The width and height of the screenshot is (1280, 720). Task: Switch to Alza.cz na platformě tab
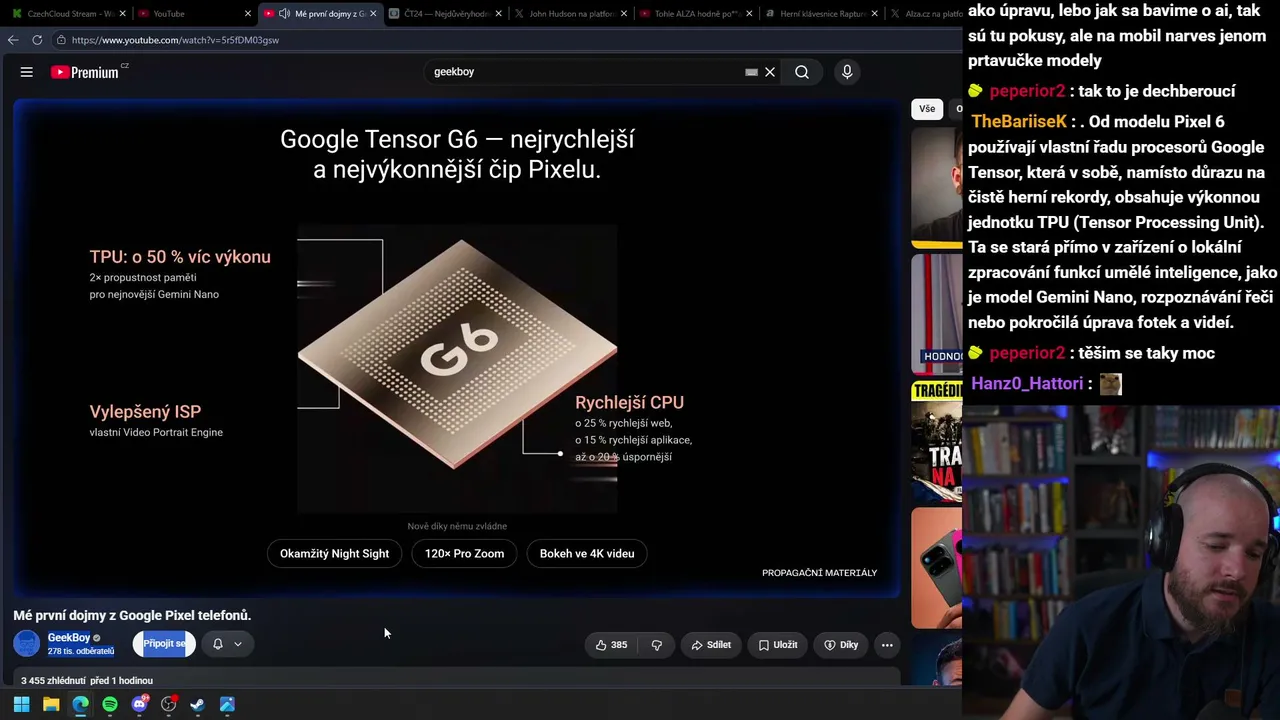(x=925, y=14)
